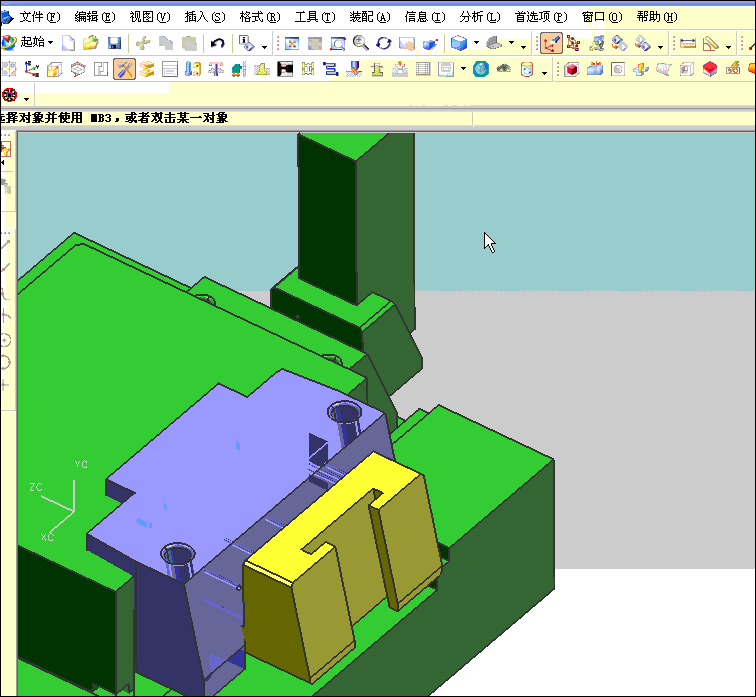Image resolution: width=756 pixels, height=697 pixels.
Task: Expand the rendering style dropdown arrow
Action: (476, 43)
